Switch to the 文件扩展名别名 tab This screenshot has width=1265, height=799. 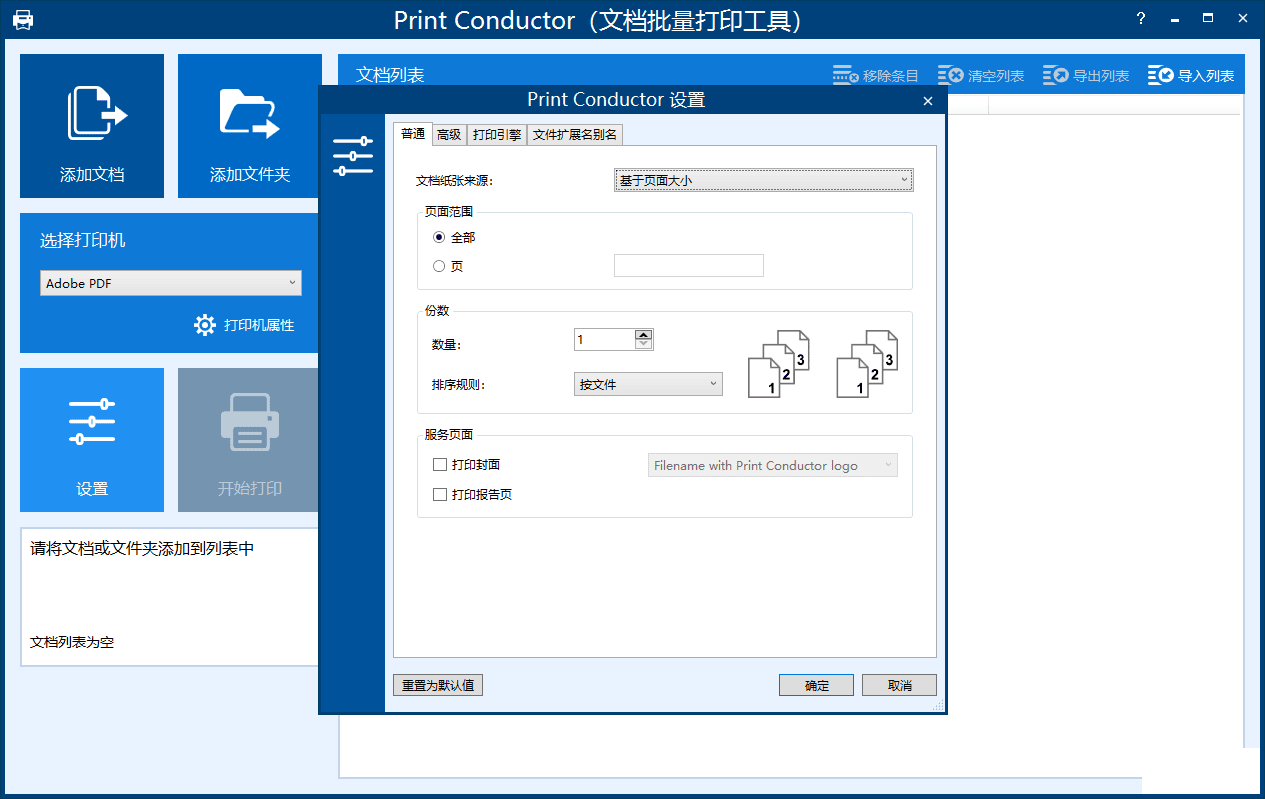(x=575, y=135)
